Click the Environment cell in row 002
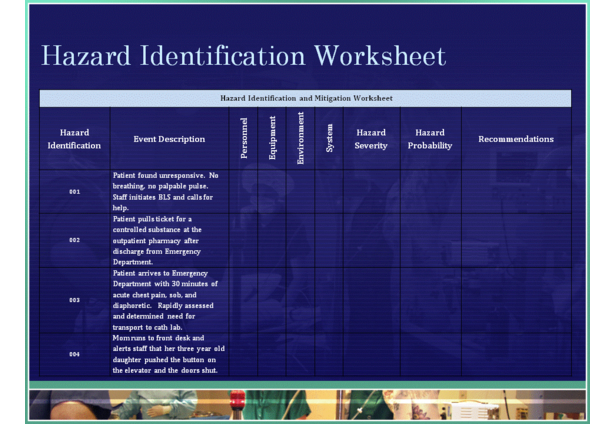 click(x=300, y=240)
